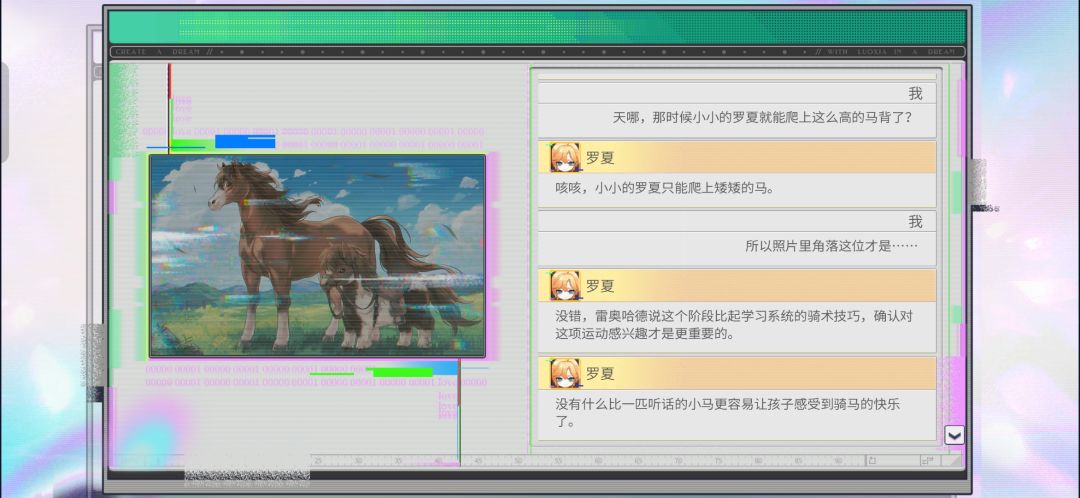Click the 40 mark on the bottom ruler
Image resolution: width=1080 pixels, height=498 pixels.
438,460
